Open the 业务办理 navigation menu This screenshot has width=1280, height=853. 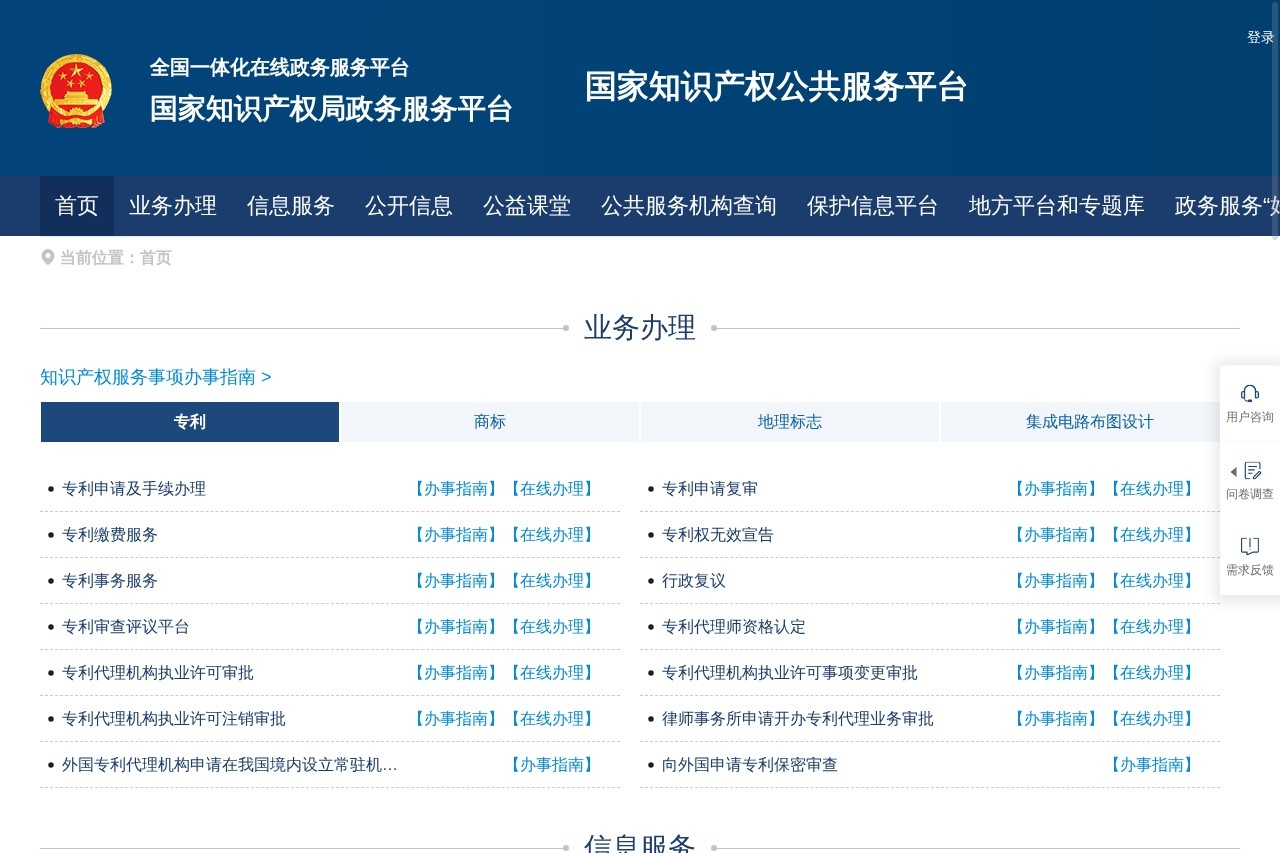(172, 206)
